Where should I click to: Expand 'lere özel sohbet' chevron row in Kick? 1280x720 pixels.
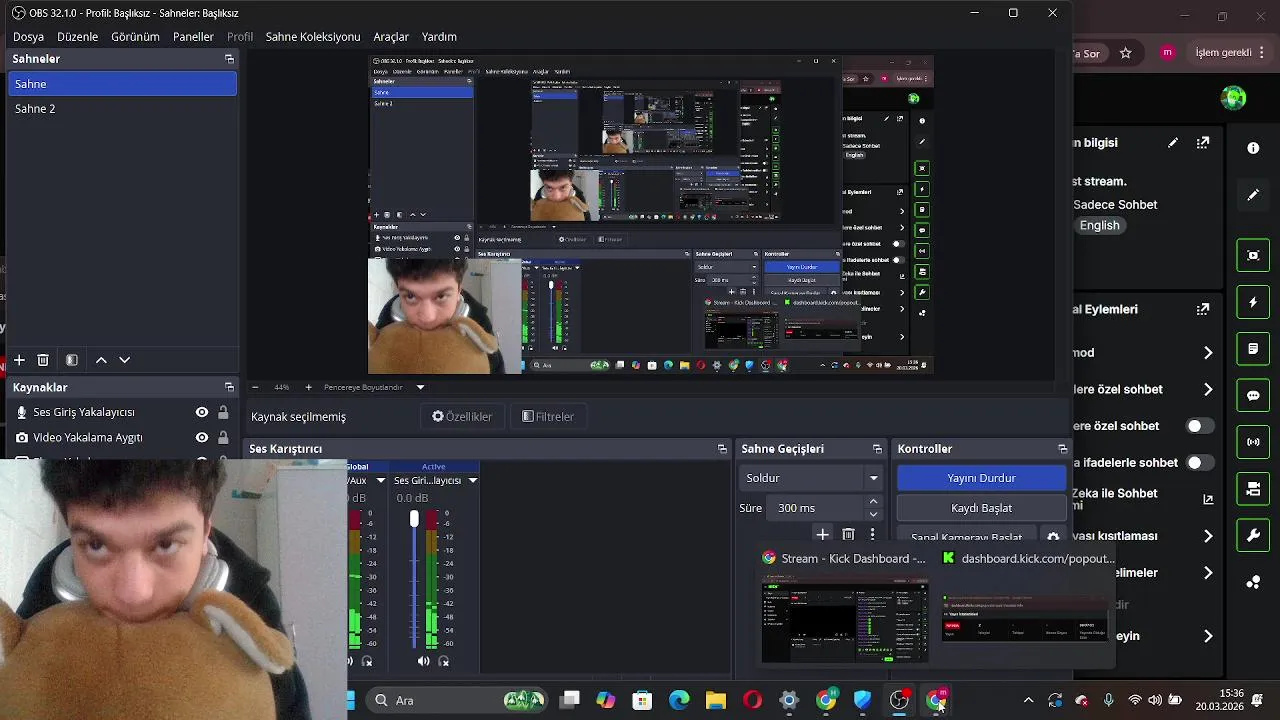pos(1208,390)
